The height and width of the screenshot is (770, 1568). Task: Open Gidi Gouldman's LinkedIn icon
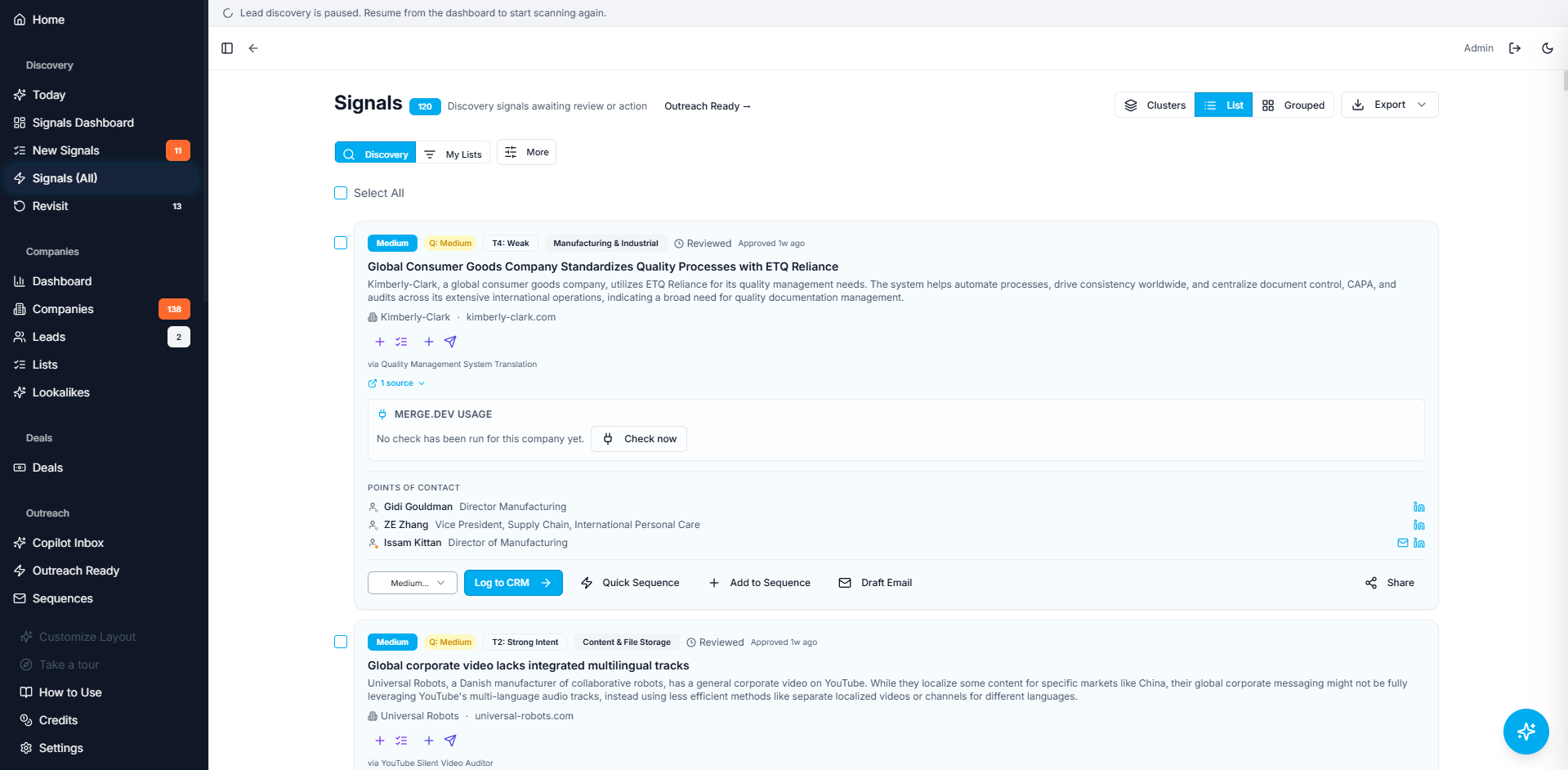point(1419,507)
